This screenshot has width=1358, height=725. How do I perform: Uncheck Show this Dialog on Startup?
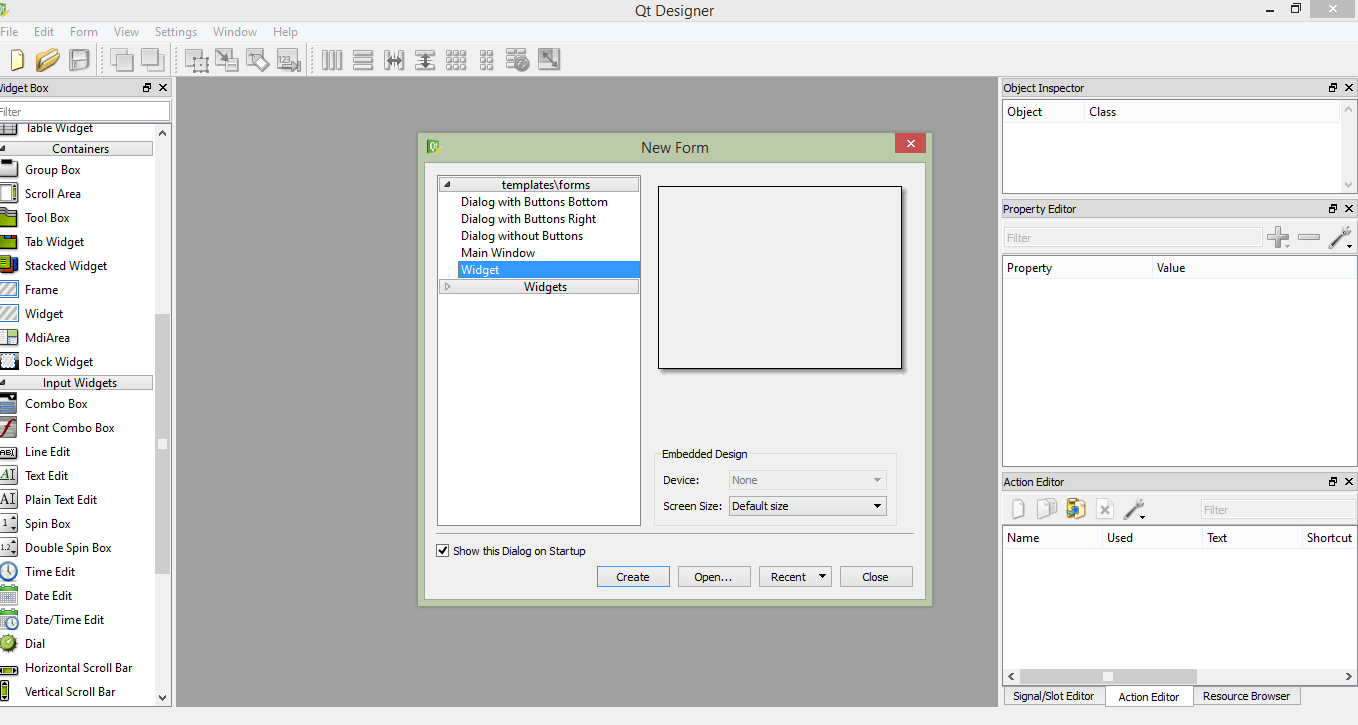coord(442,550)
